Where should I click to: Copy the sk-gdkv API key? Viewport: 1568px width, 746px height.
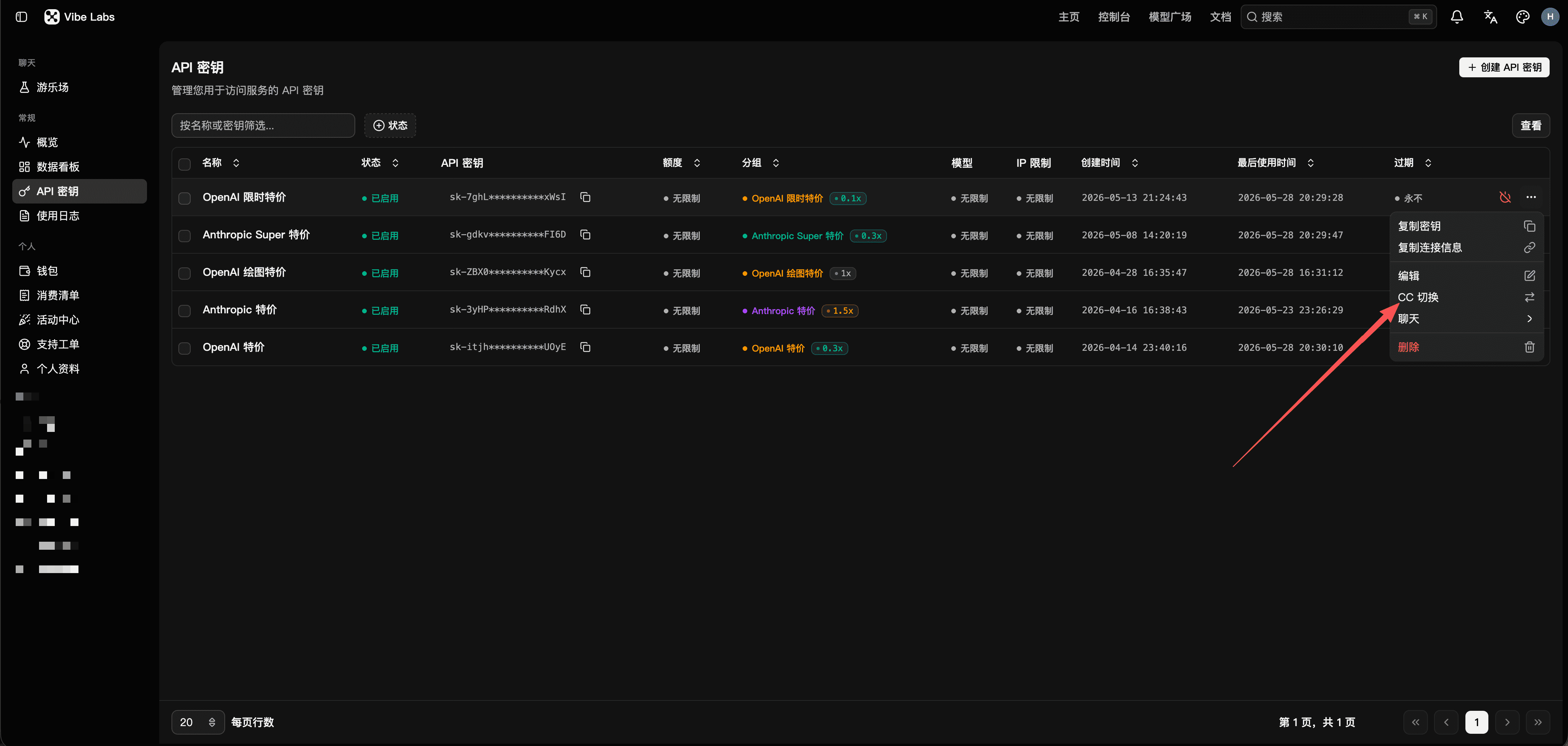pos(585,235)
